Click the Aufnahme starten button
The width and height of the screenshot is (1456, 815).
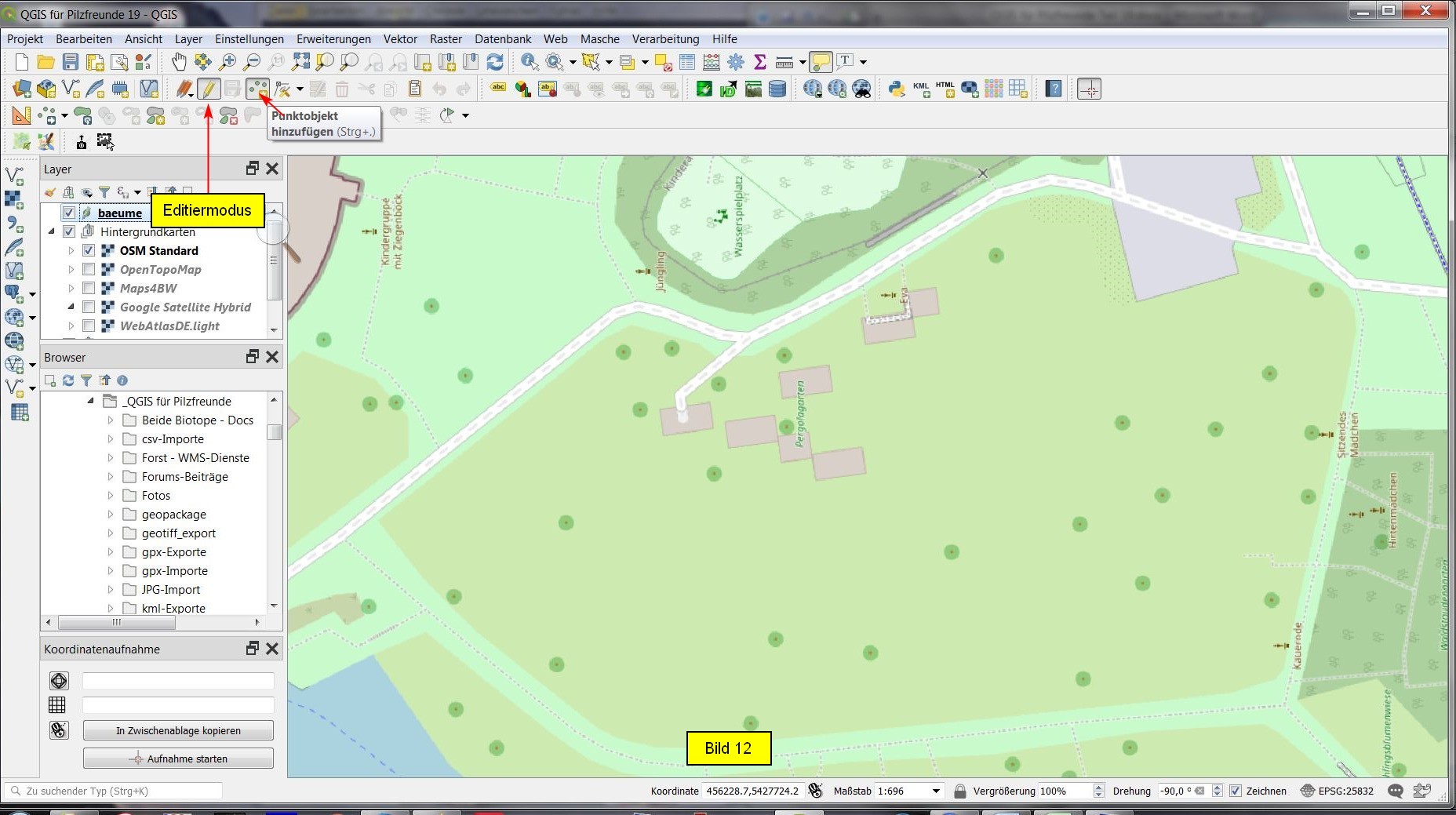pyautogui.click(x=178, y=759)
